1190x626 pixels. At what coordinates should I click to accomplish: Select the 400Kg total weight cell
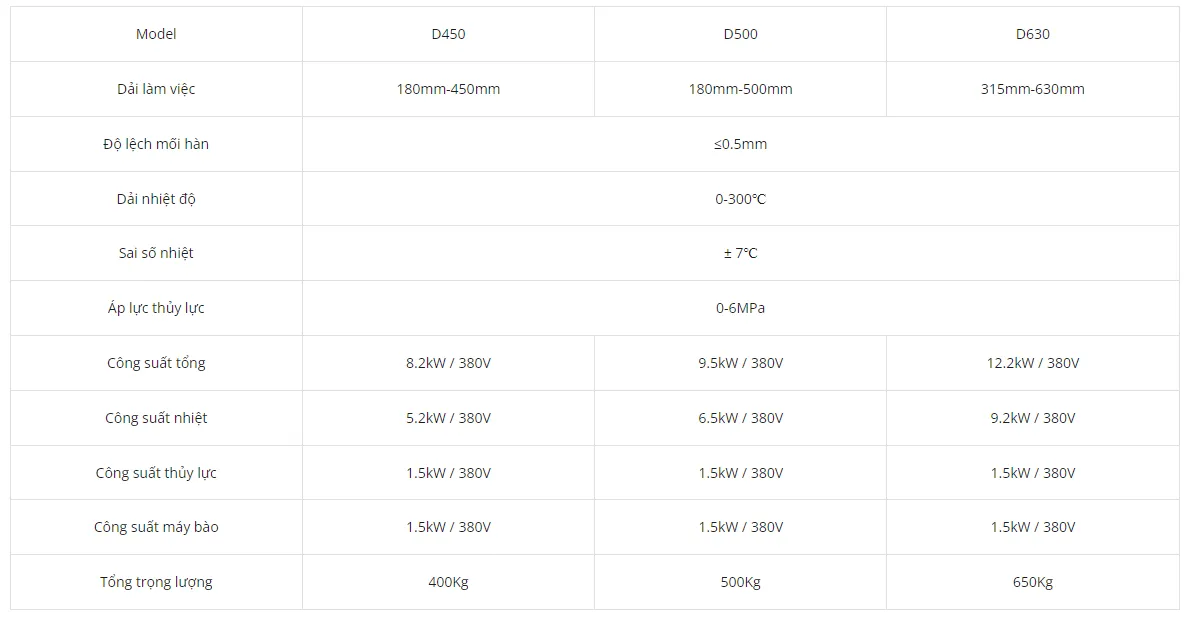click(x=448, y=582)
